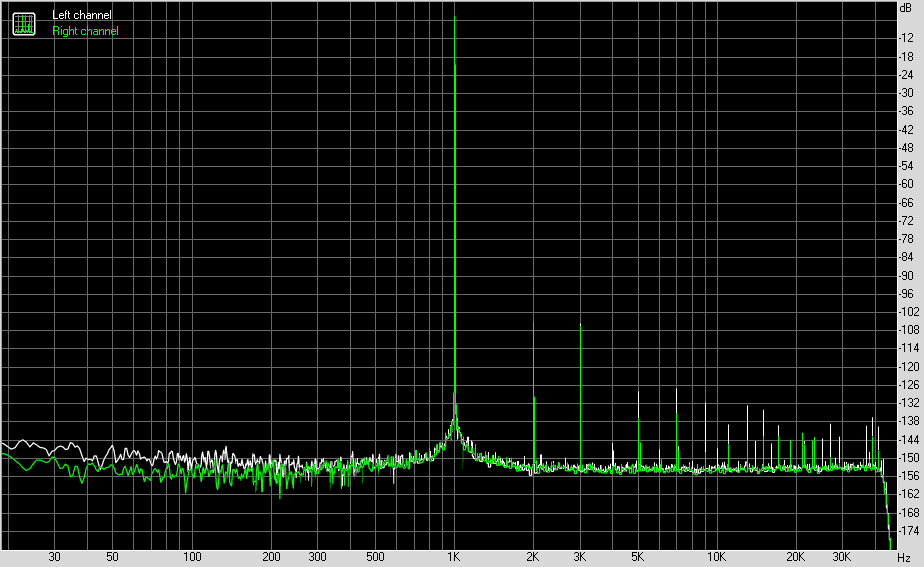
Task: Click the 100 Hz axis label
Action: click(x=192, y=557)
